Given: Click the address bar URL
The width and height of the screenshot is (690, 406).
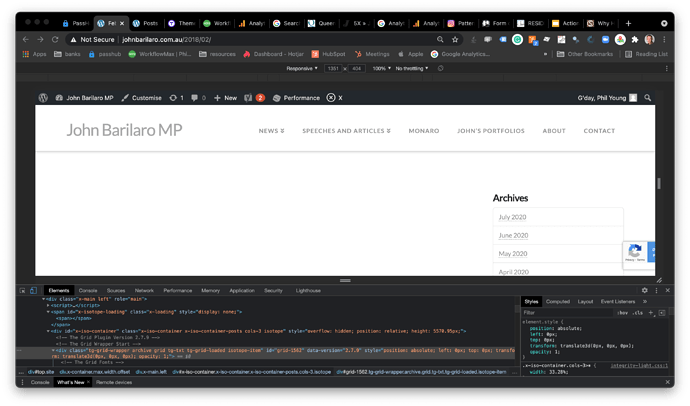Looking at the screenshot, I should point(166,40).
